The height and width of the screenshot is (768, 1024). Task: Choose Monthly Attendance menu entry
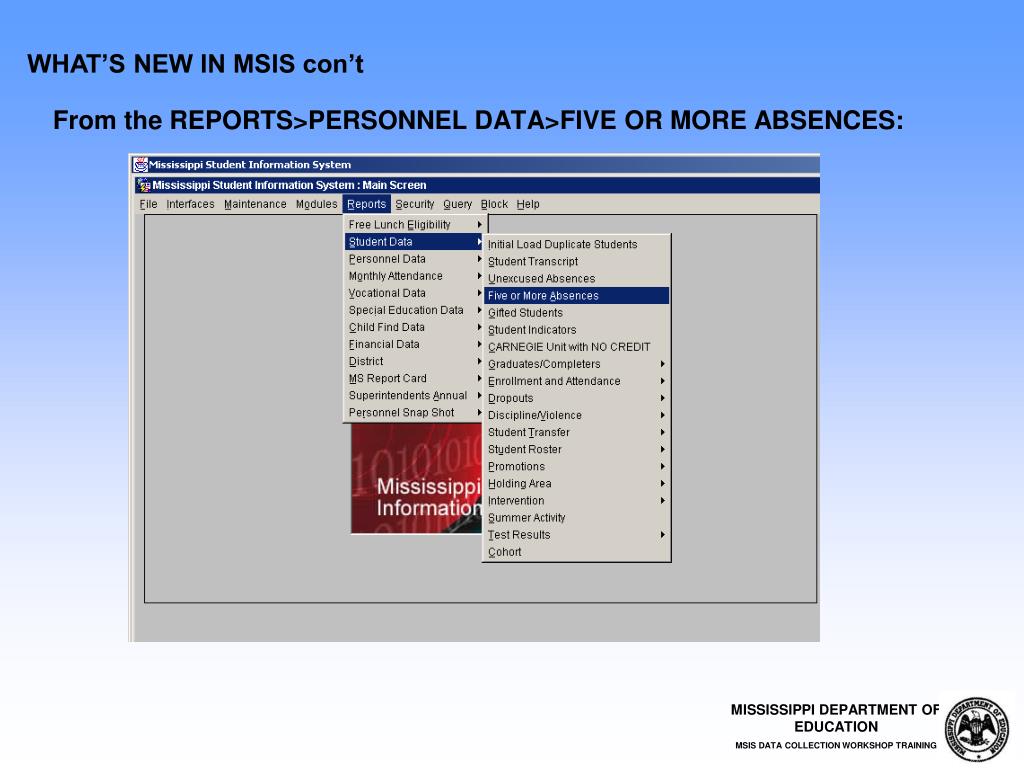click(x=414, y=276)
